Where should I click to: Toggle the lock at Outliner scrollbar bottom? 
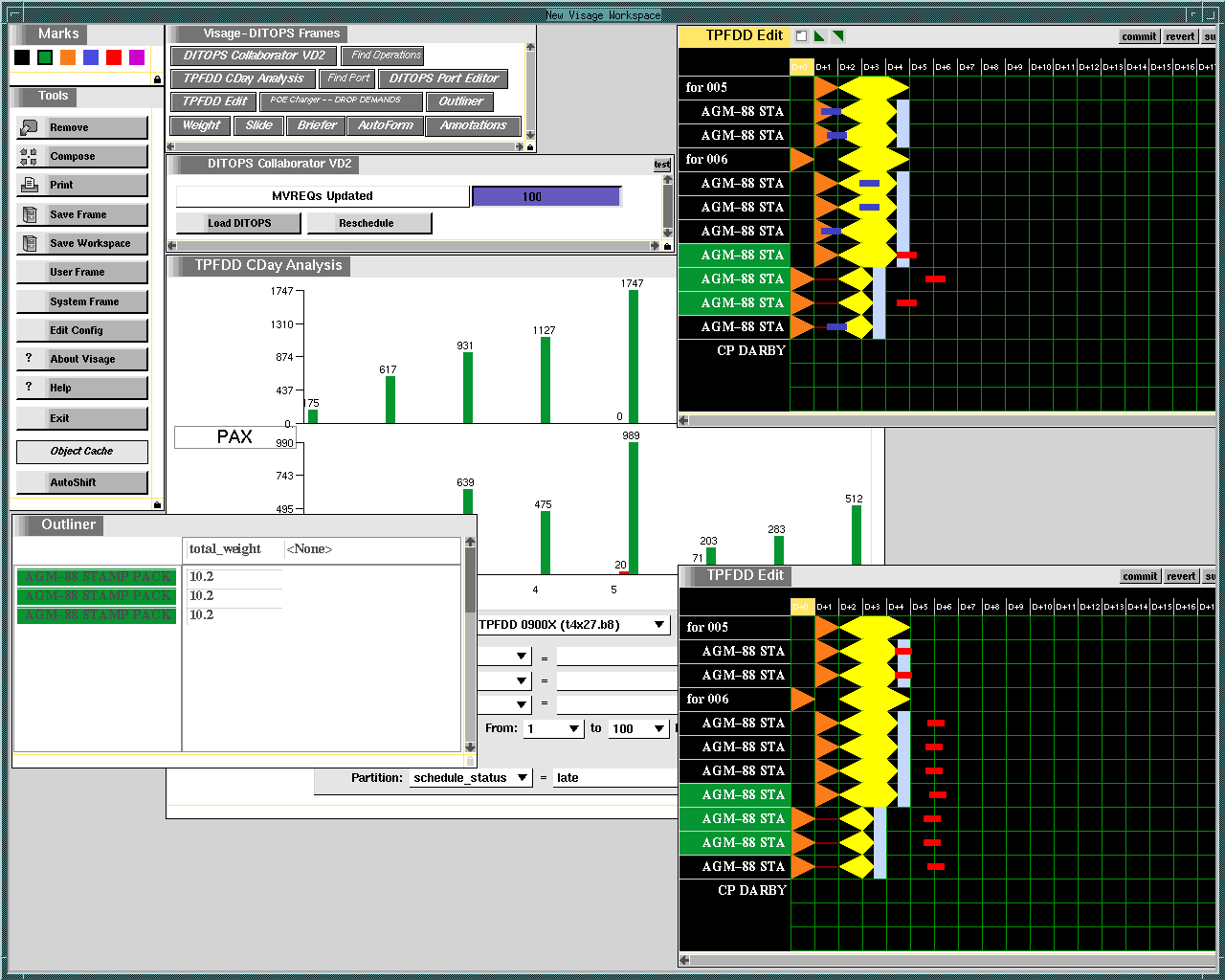(470, 760)
